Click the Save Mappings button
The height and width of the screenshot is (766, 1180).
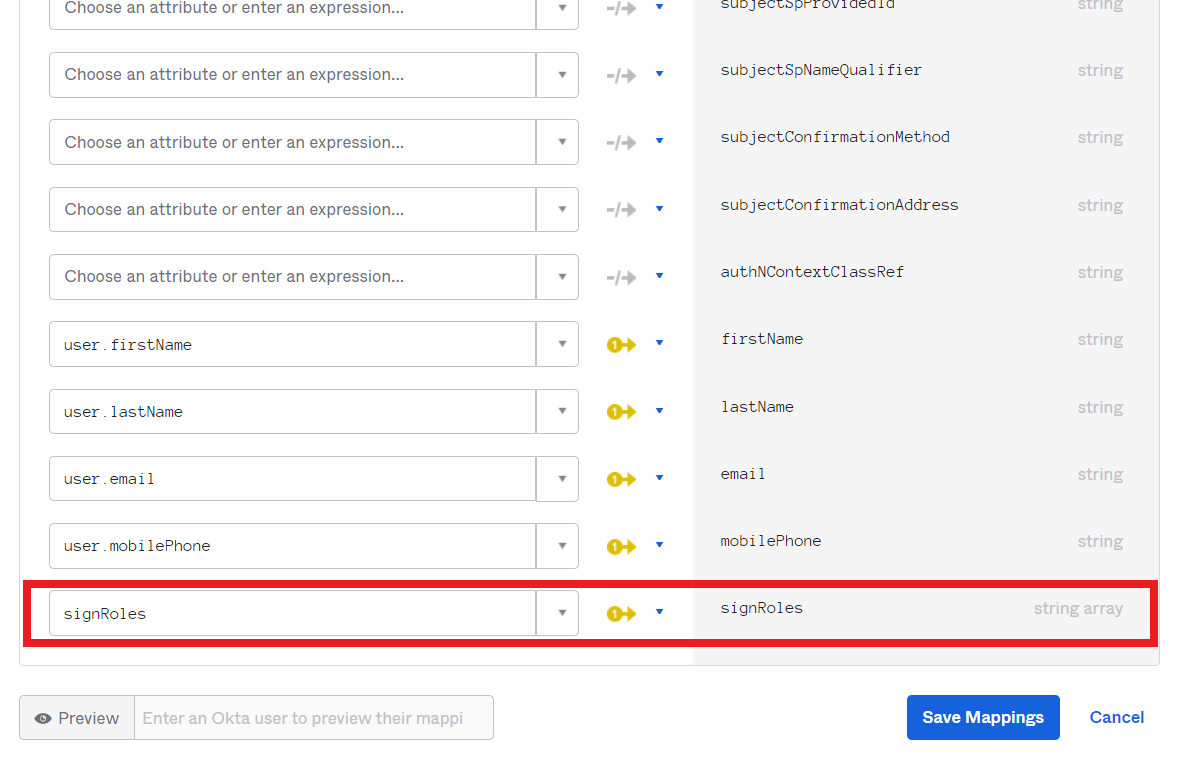point(983,717)
